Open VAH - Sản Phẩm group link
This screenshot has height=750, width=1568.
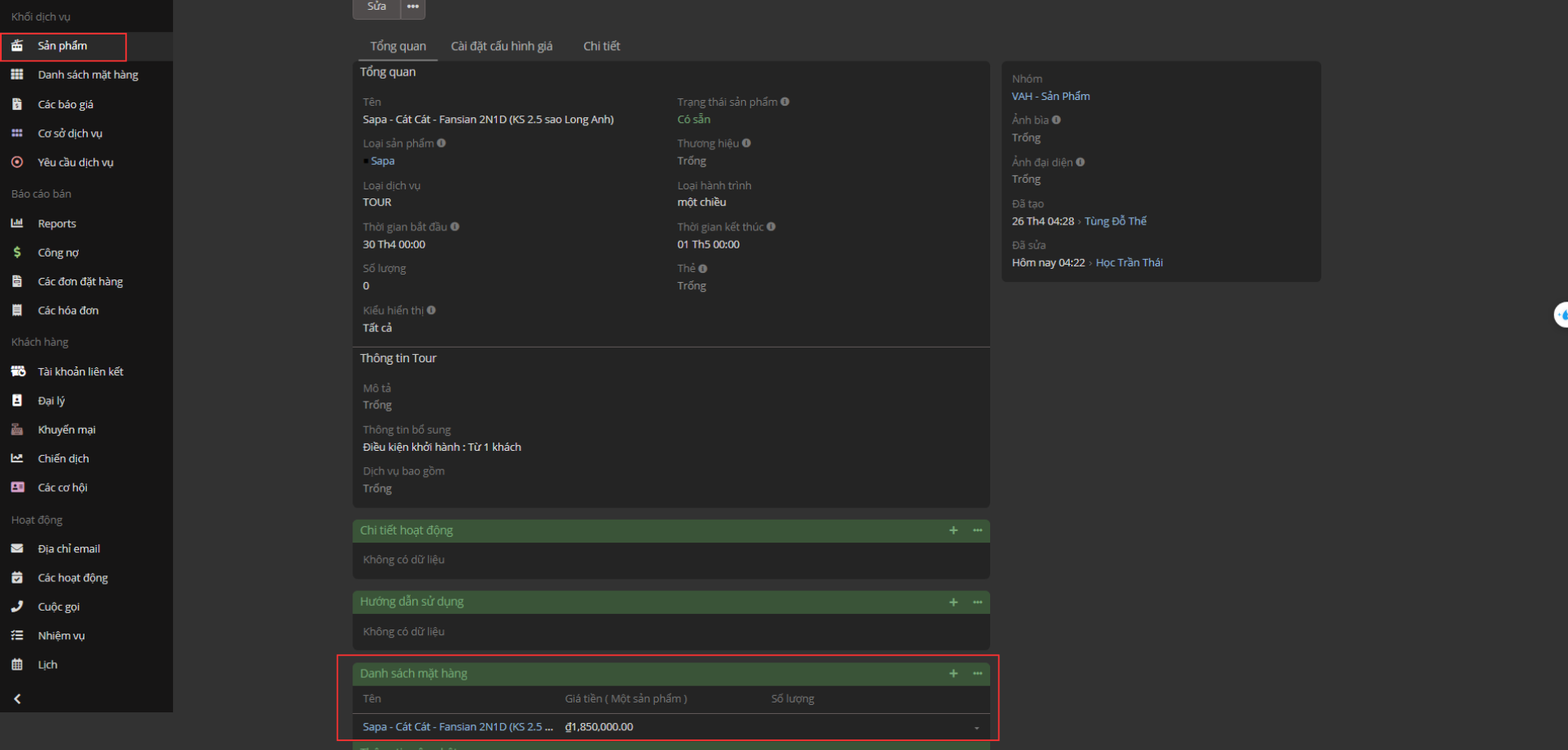1051,96
